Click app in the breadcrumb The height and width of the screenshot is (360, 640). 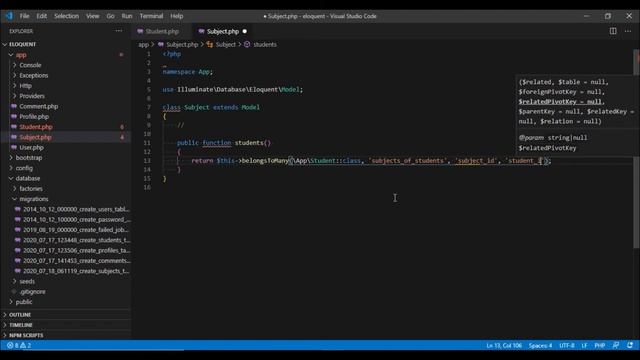pos(143,44)
